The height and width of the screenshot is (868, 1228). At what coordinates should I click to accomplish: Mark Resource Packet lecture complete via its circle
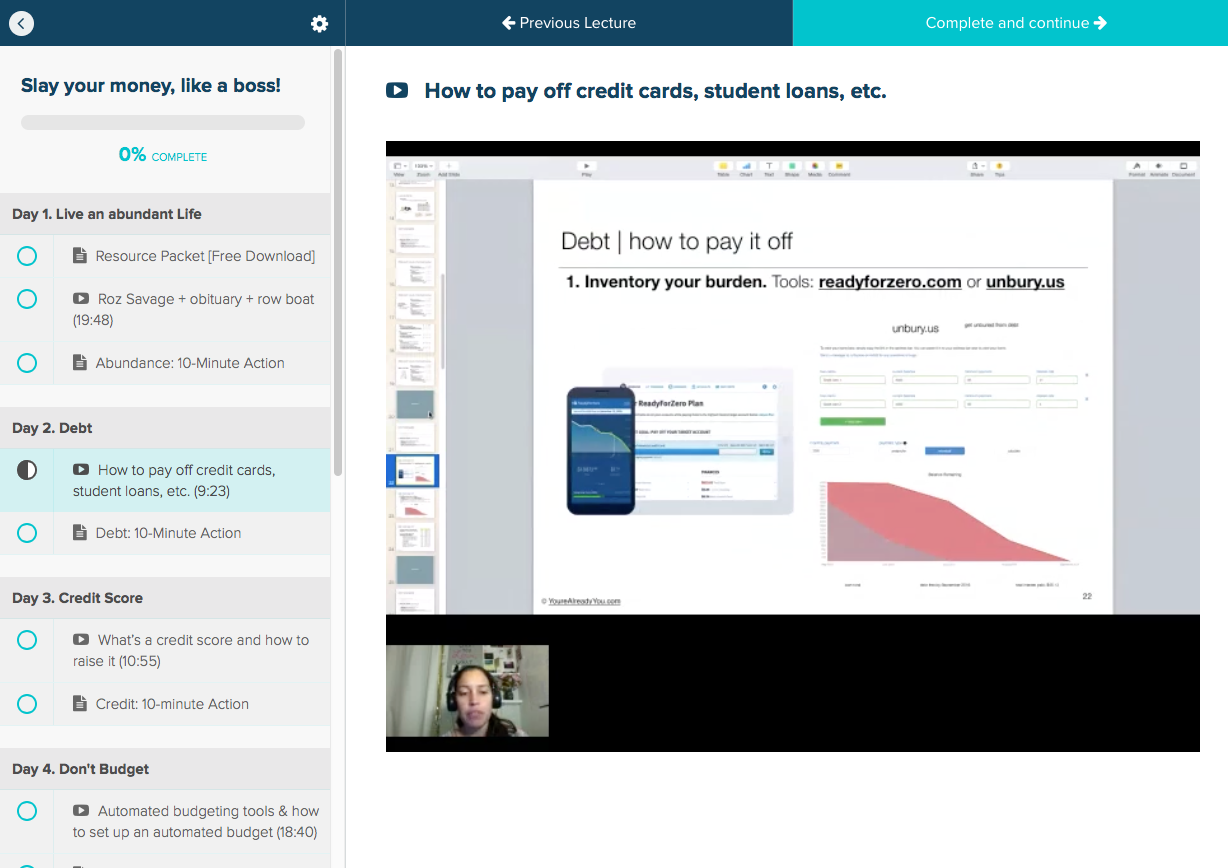(27, 256)
